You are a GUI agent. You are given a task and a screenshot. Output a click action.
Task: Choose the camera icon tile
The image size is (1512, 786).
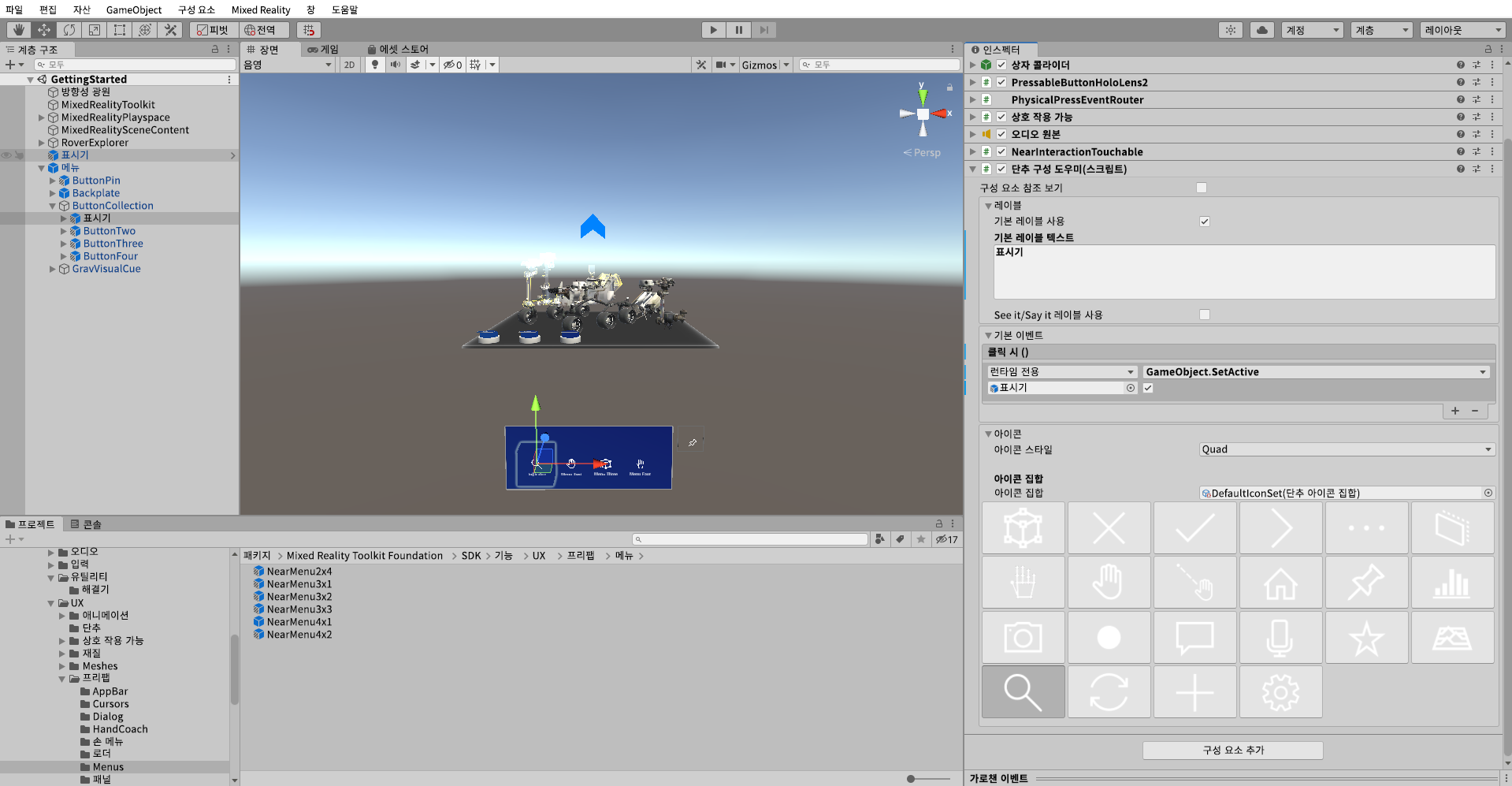click(1023, 638)
